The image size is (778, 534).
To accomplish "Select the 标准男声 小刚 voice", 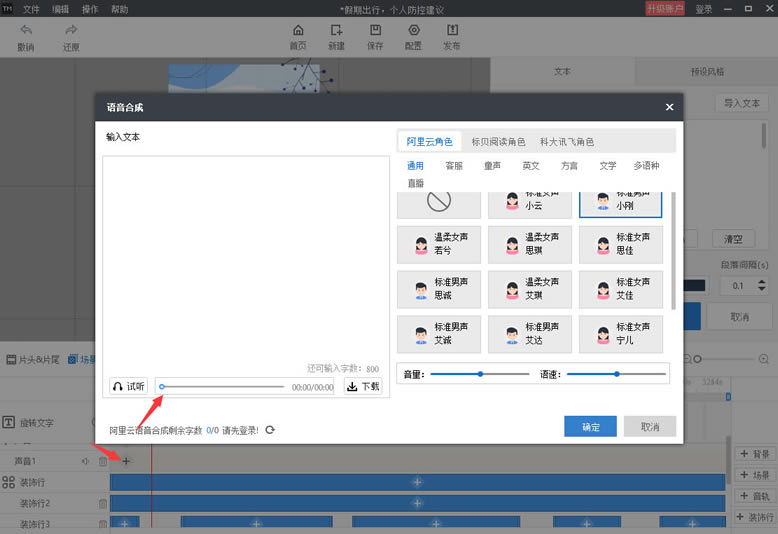I will click(620, 203).
